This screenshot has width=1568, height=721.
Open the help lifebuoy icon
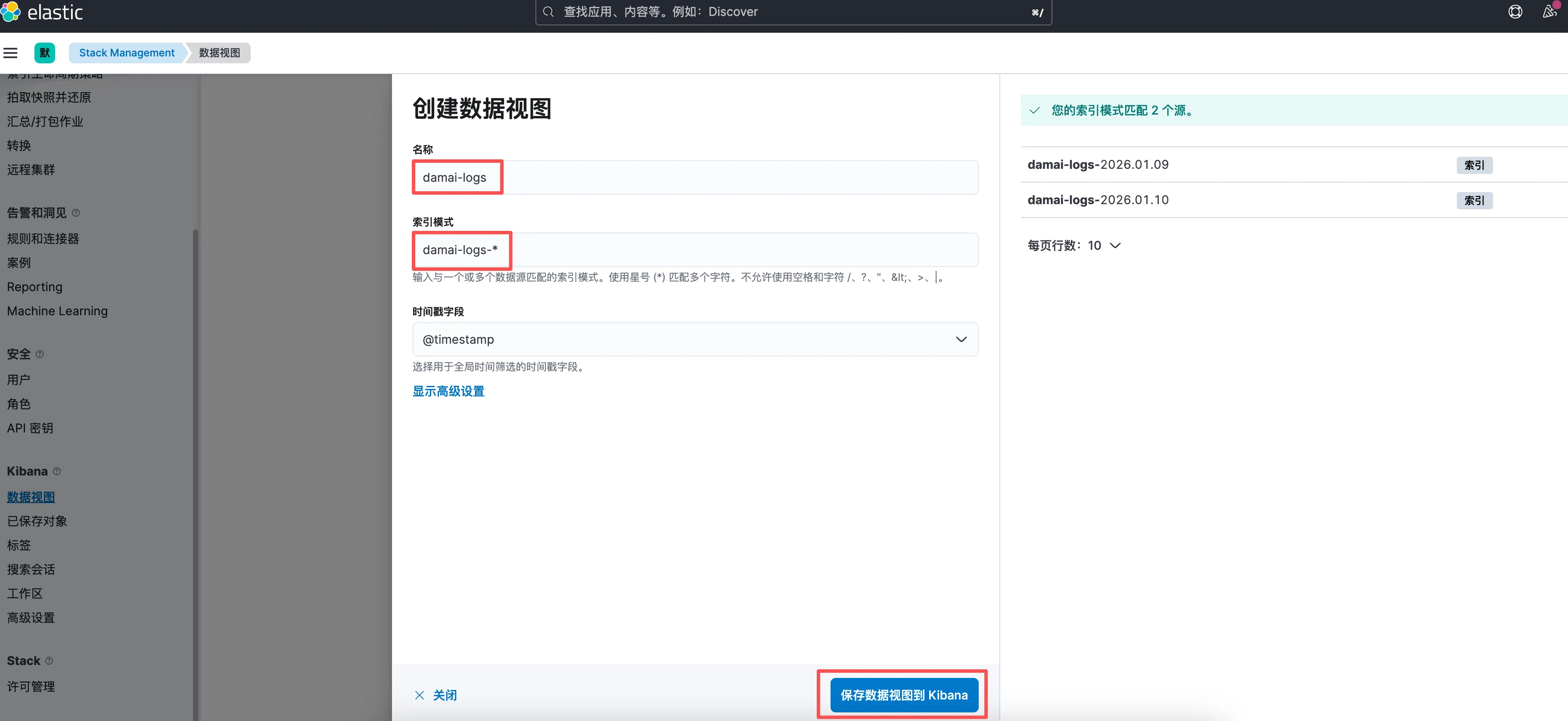point(1515,12)
